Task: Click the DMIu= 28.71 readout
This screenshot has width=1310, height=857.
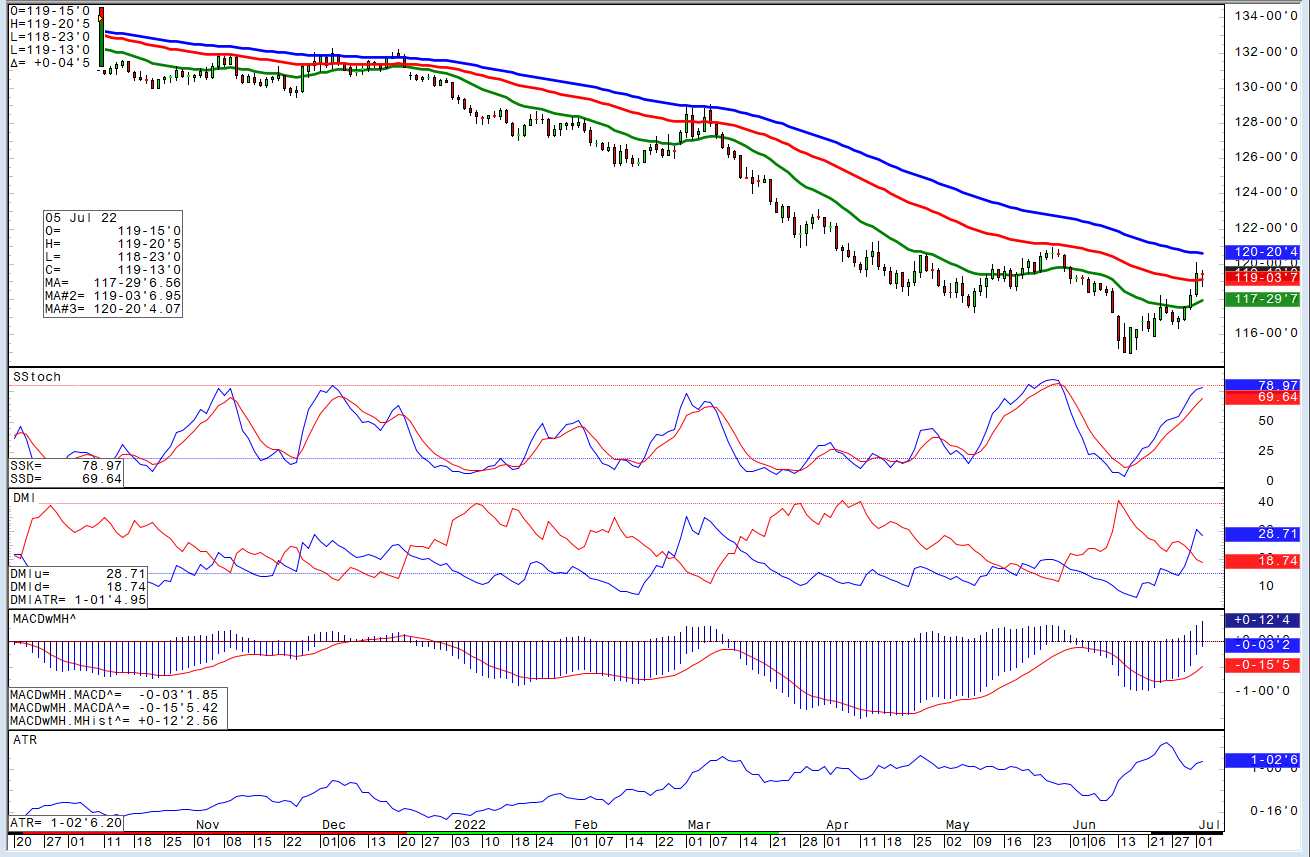Action: [x=78, y=574]
